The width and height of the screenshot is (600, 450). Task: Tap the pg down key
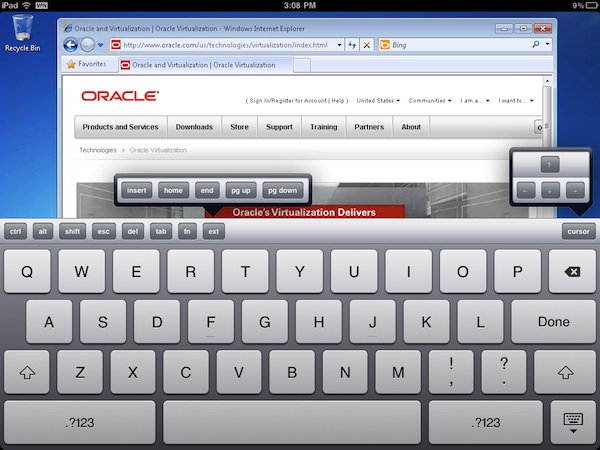283,191
